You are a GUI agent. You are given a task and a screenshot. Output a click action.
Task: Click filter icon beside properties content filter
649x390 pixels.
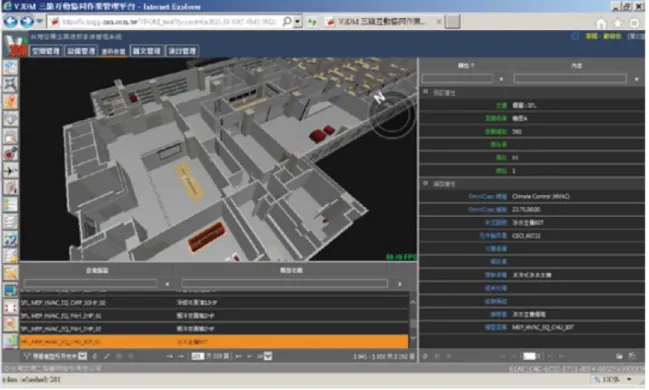tap(637, 79)
